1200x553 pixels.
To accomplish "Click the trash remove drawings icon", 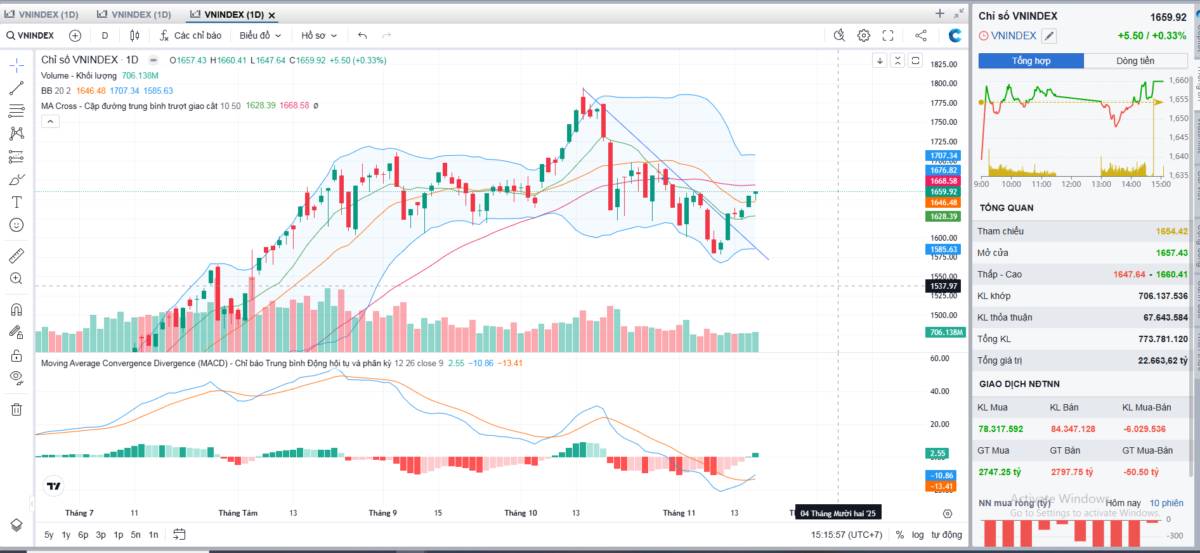I will (16, 408).
